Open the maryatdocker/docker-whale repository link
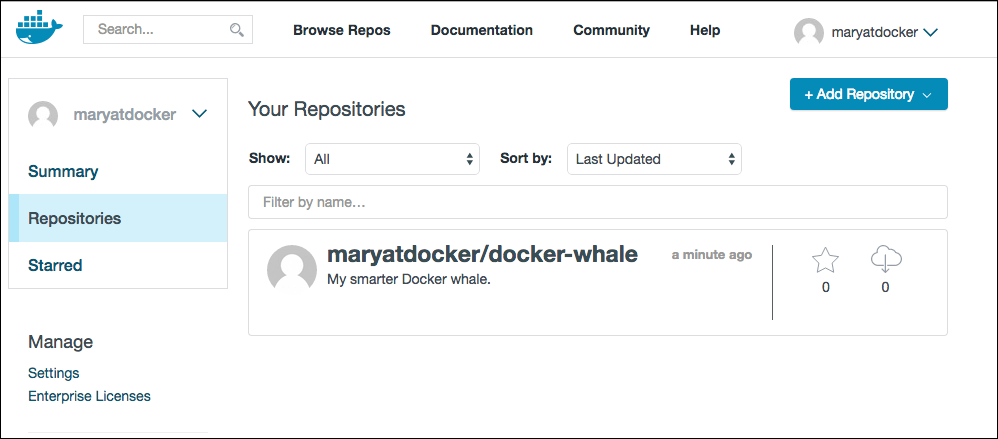The width and height of the screenshot is (998, 439). [482, 254]
